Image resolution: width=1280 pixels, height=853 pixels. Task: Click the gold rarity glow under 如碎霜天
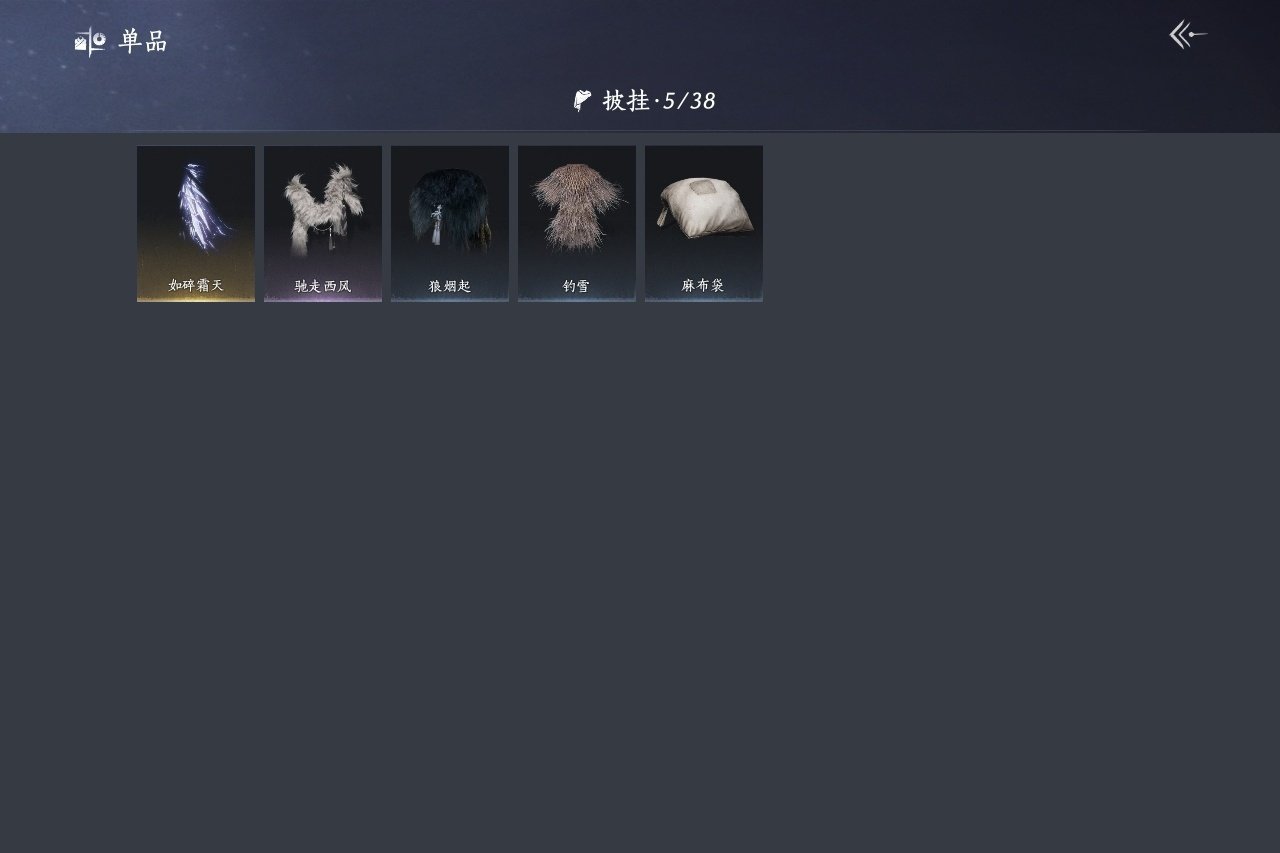(196, 298)
